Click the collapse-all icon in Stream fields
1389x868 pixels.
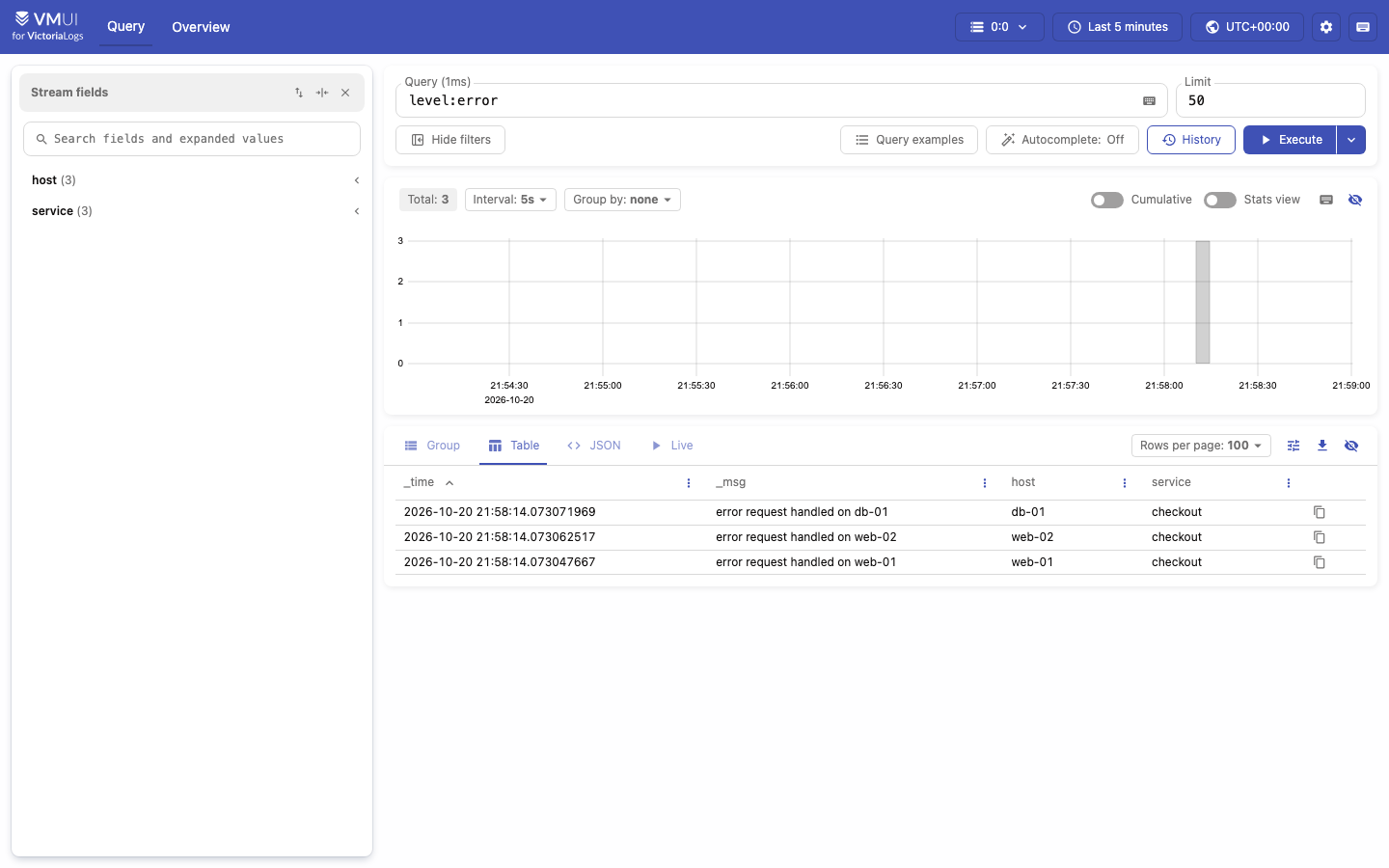322,93
